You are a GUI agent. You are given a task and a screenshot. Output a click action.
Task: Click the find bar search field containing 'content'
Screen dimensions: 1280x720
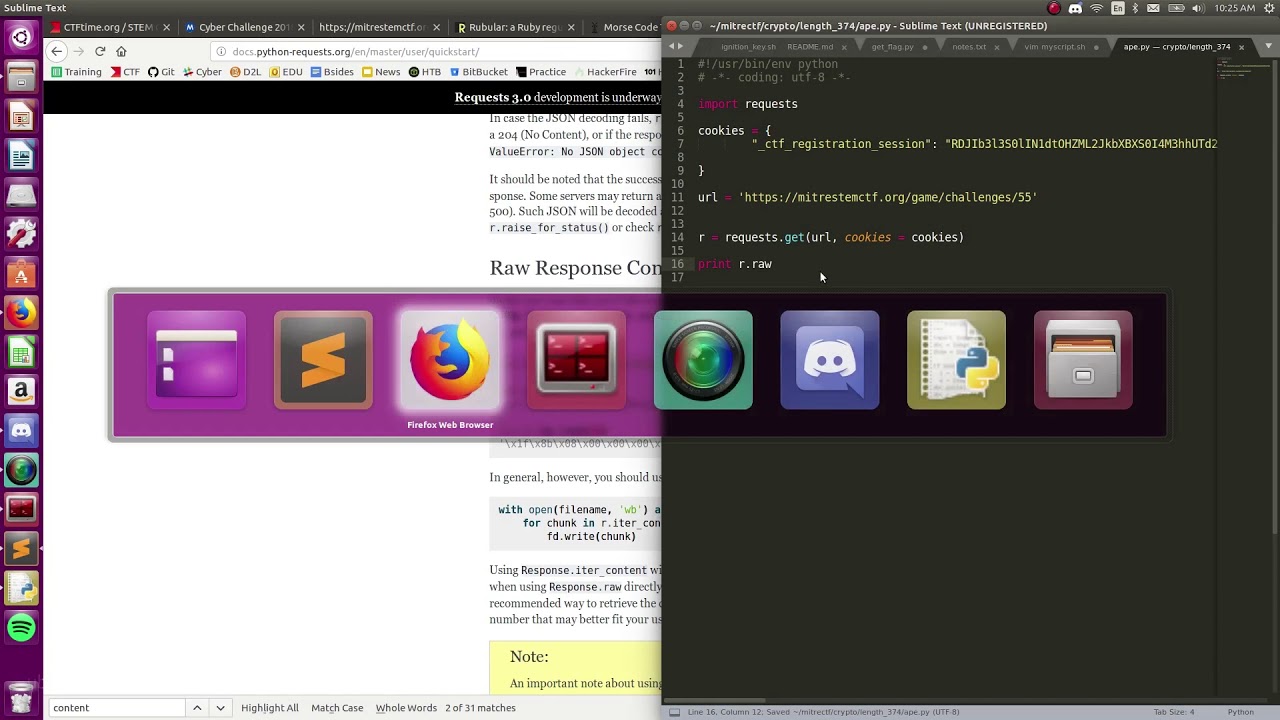pos(117,708)
